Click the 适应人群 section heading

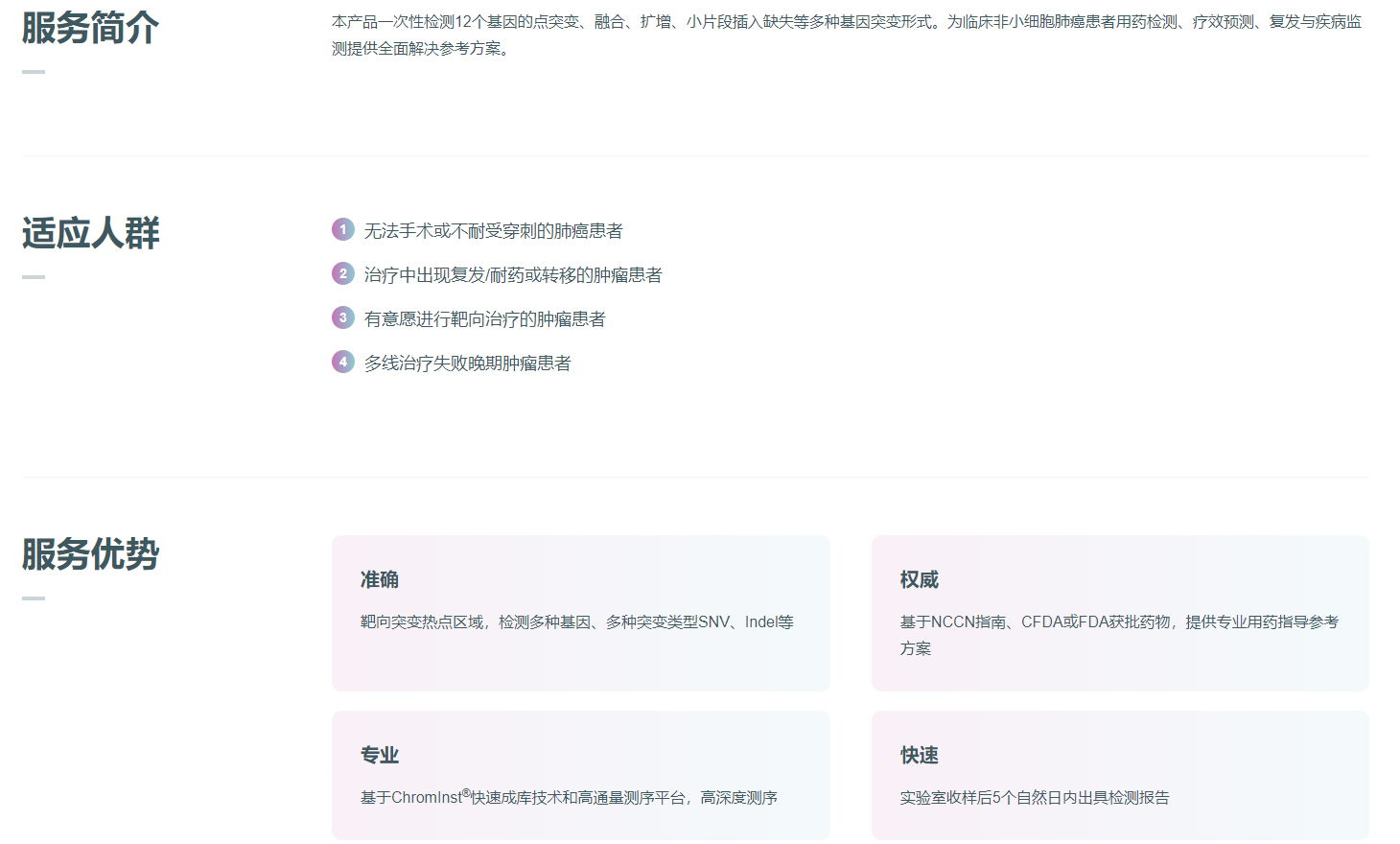tap(90, 233)
